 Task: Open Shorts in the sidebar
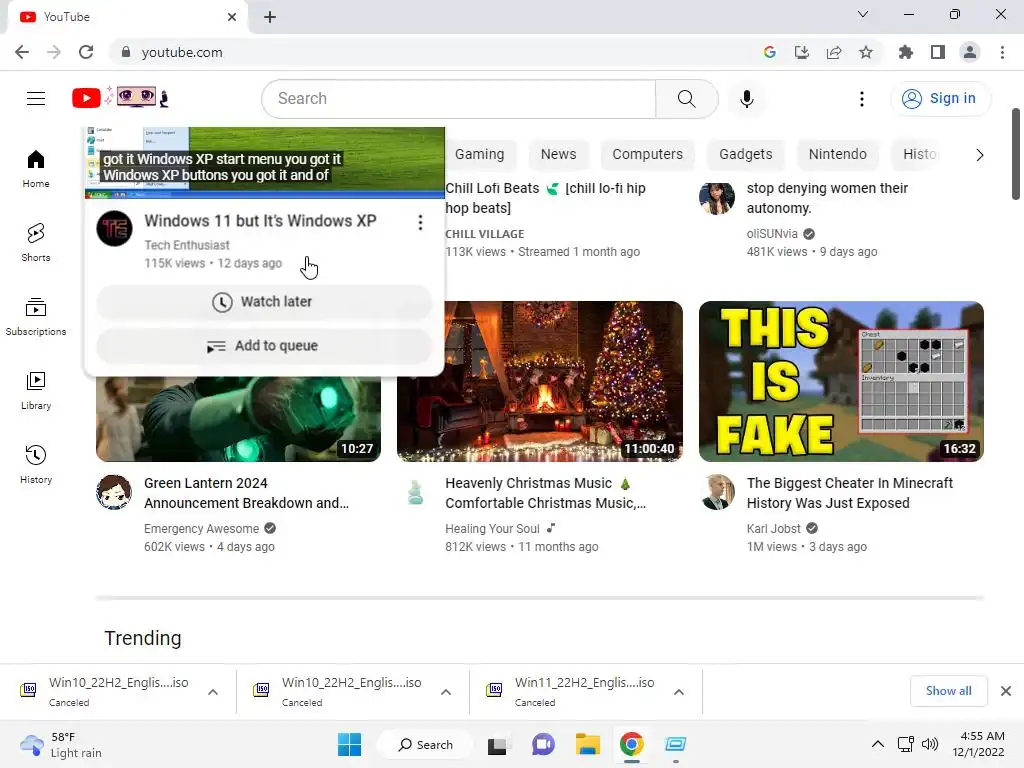[x=36, y=243]
